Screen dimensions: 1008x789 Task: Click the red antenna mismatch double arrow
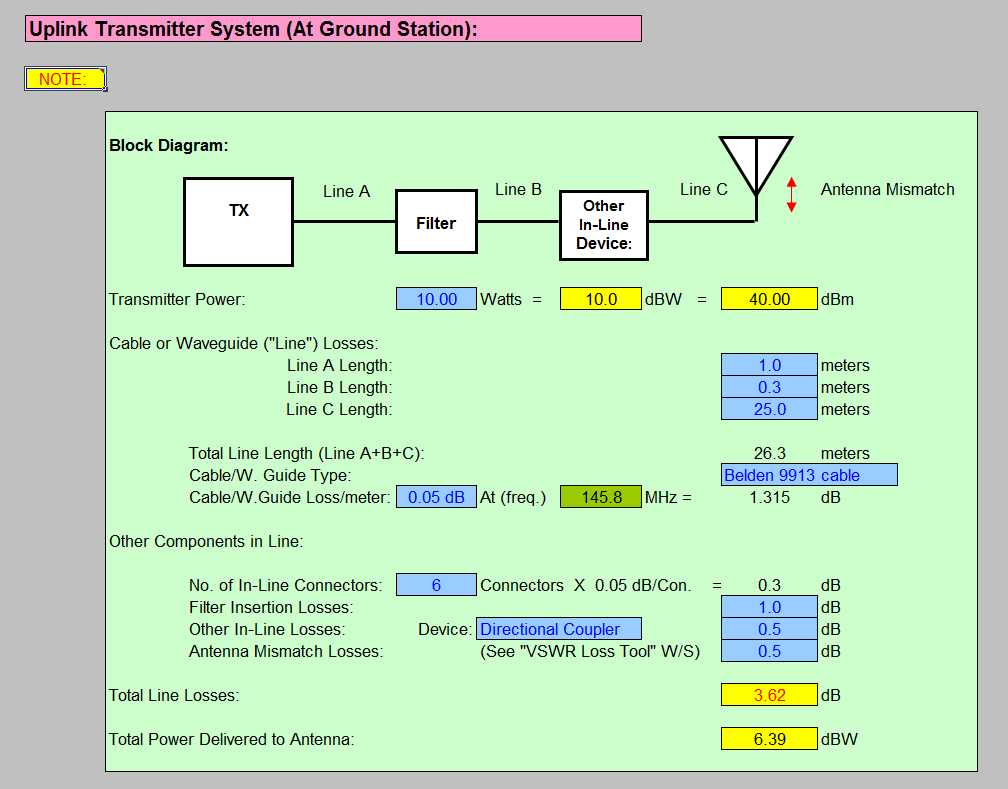[x=791, y=195]
